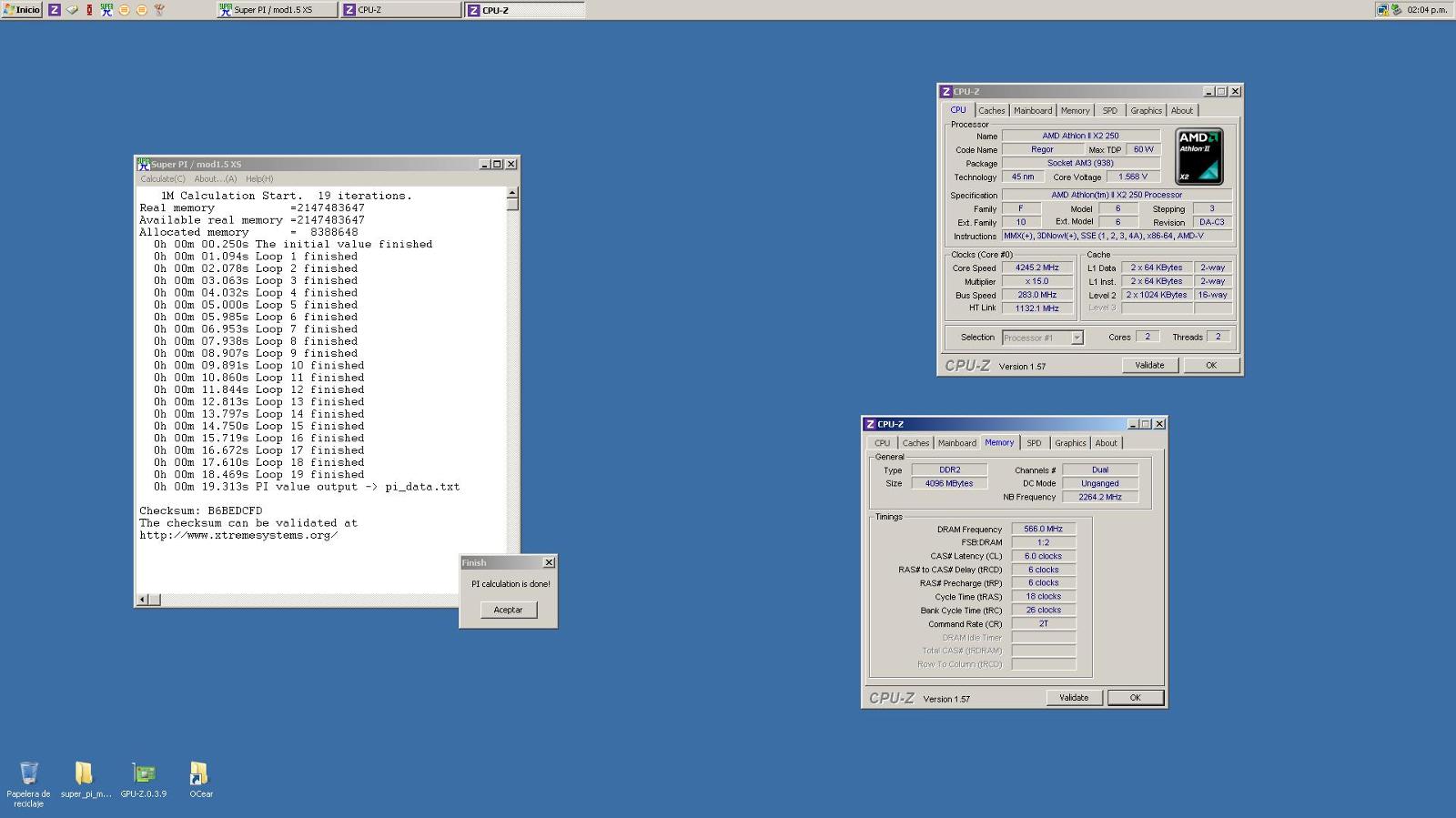Select the Memory tab in the lower CPU-Z window
This screenshot has width=1456, height=818.
999,442
